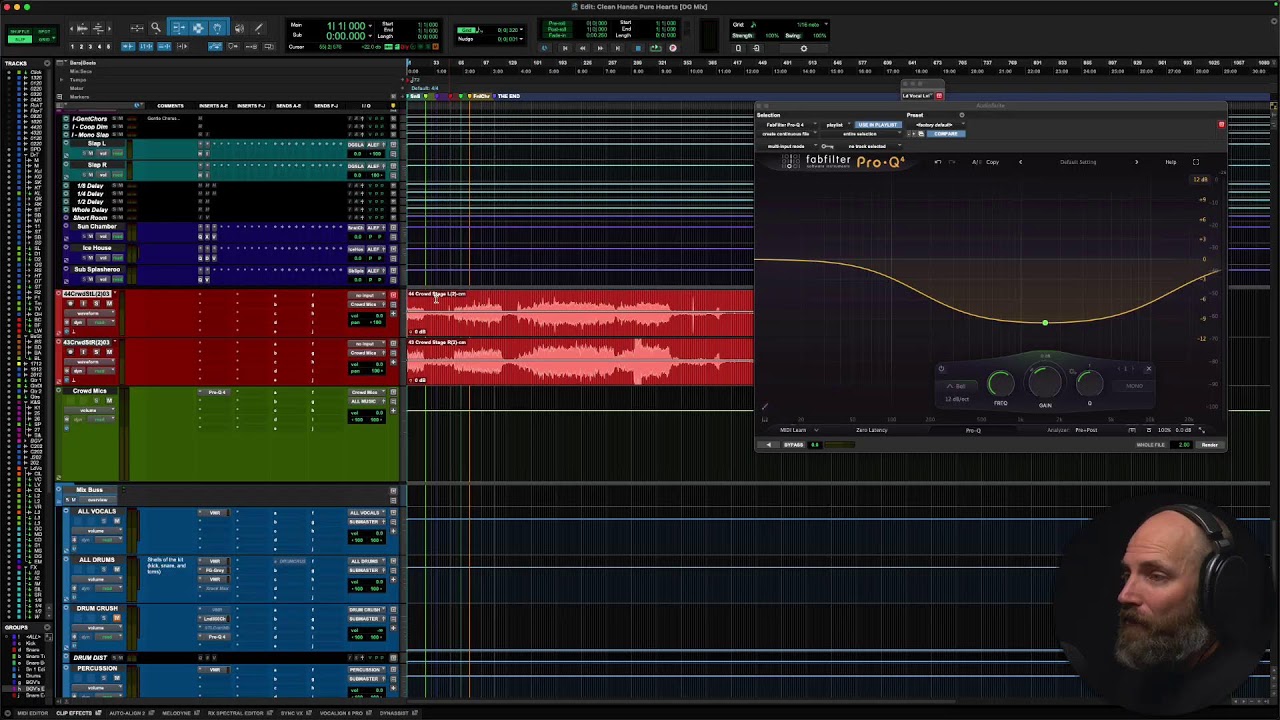The image size is (1280, 720).
Task: Click the AudioSuite Render button
Action: (x=1210, y=445)
